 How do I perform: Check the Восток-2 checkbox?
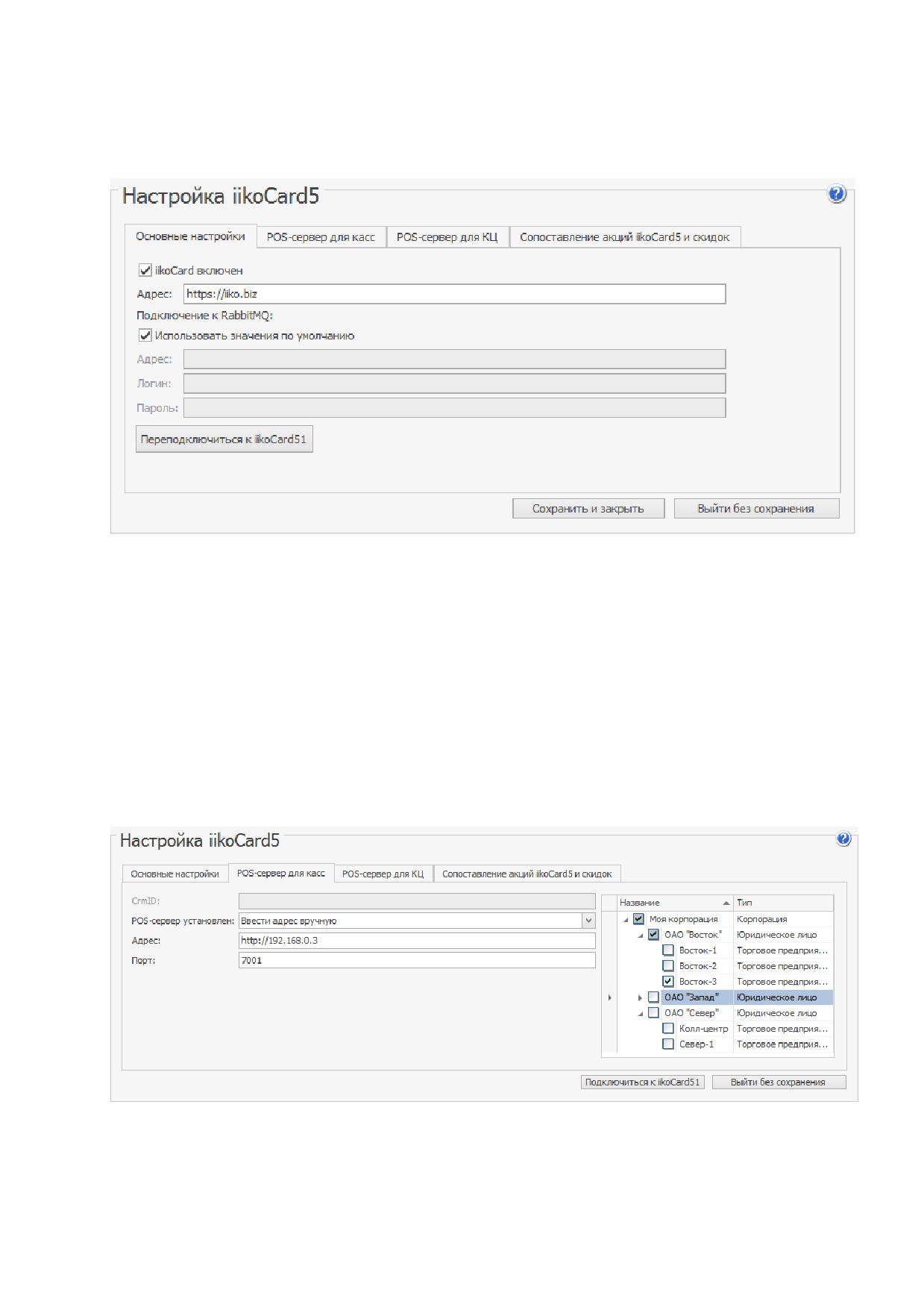click(668, 966)
